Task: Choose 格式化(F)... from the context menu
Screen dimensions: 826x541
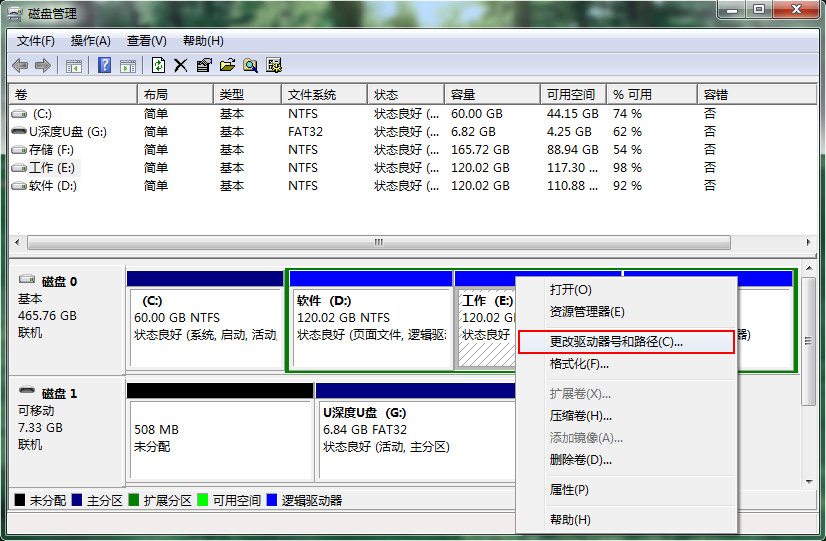Action: (x=579, y=364)
